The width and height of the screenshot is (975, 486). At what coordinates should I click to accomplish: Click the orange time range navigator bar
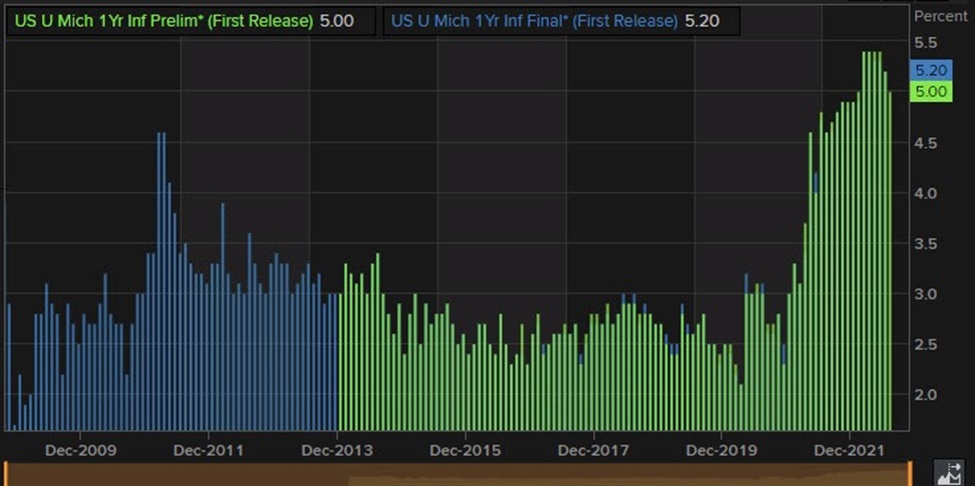(457, 474)
